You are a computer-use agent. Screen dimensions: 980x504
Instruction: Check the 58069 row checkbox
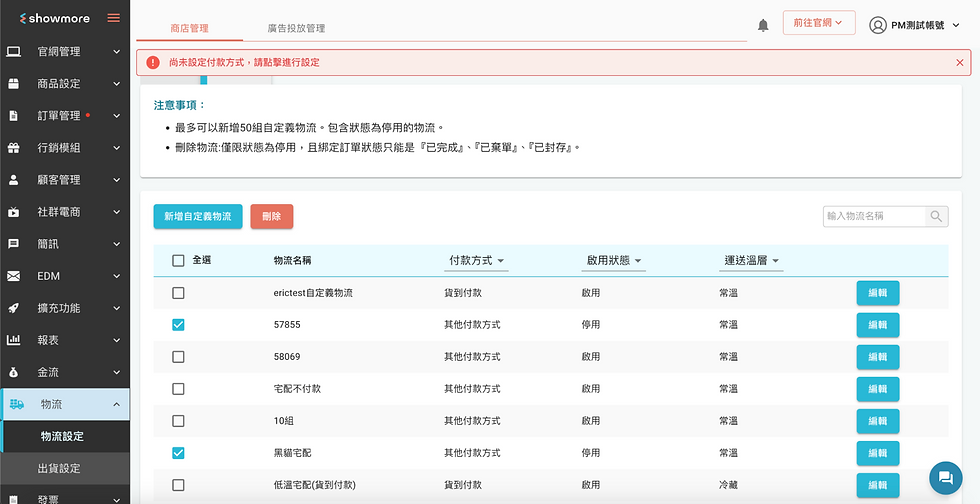pyautogui.click(x=178, y=357)
